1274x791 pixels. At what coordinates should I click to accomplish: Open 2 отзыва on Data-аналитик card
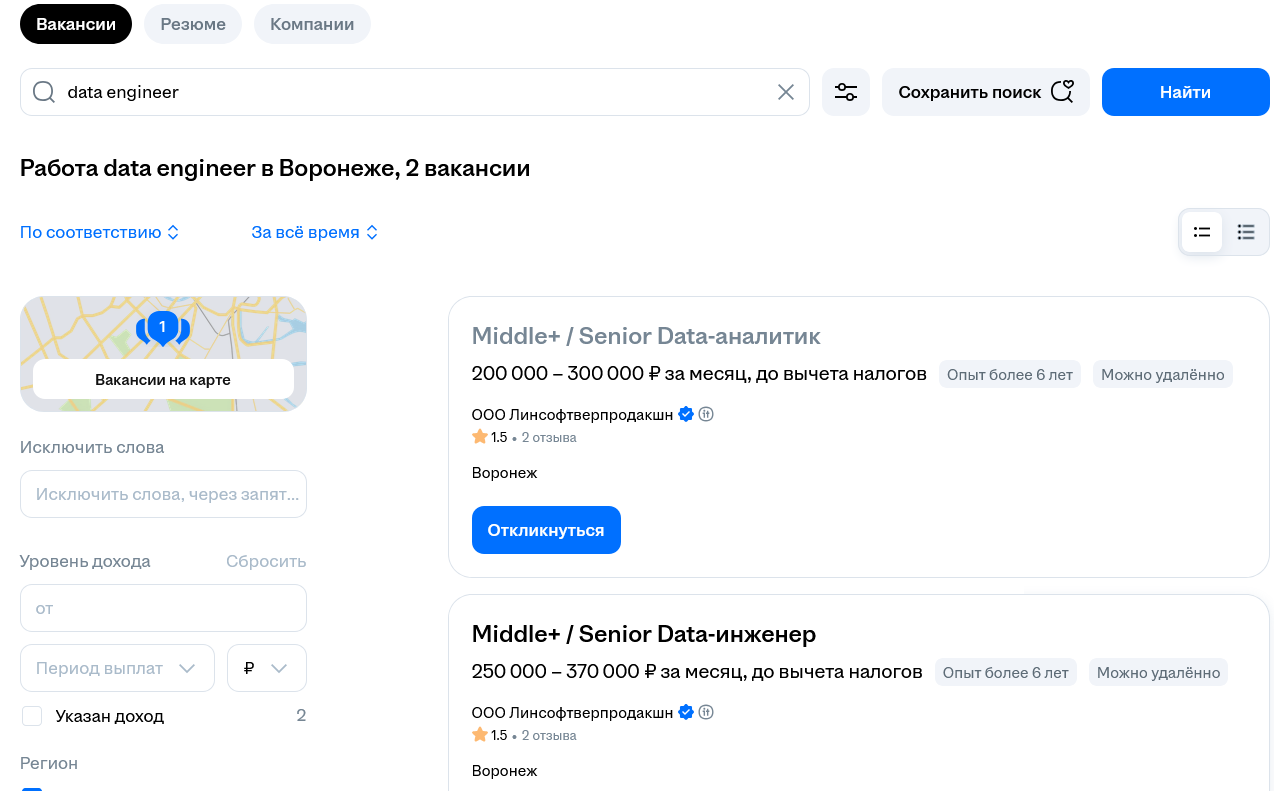click(549, 437)
